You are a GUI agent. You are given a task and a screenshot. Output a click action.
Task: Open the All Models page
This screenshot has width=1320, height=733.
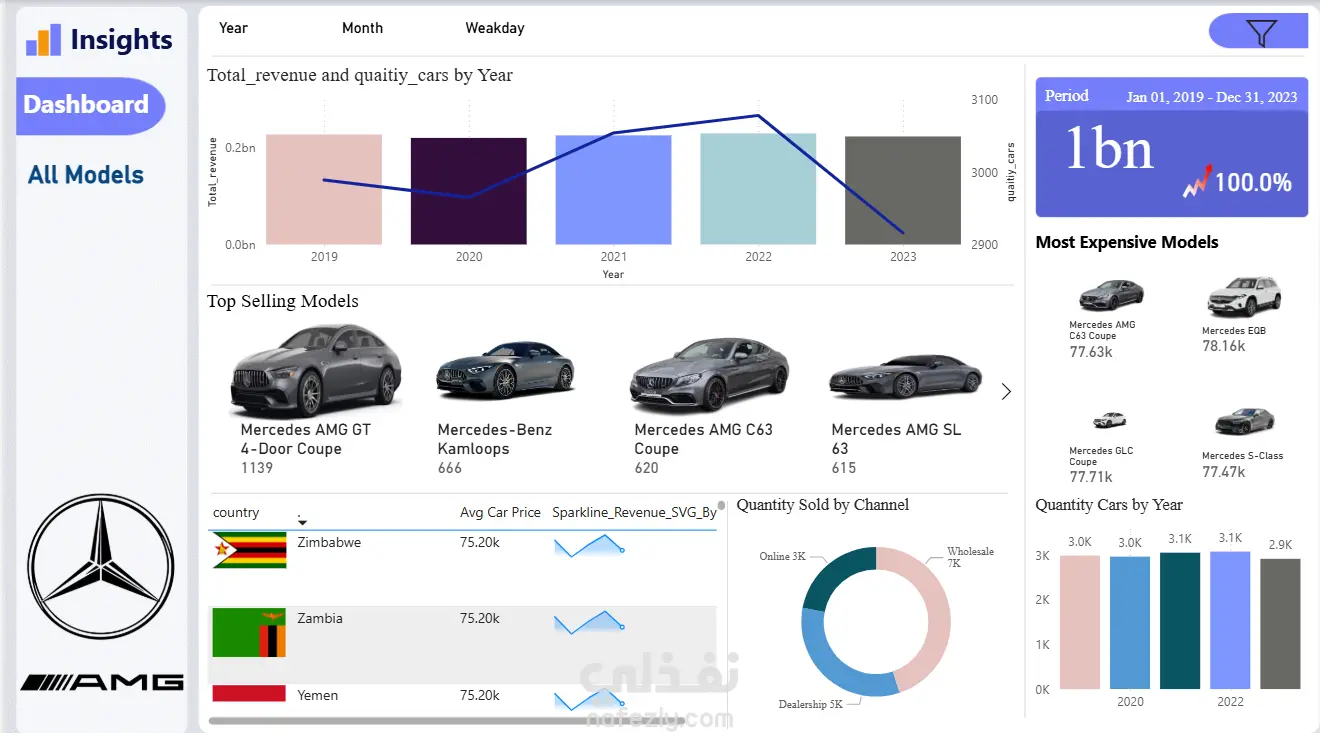coord(86,175)
